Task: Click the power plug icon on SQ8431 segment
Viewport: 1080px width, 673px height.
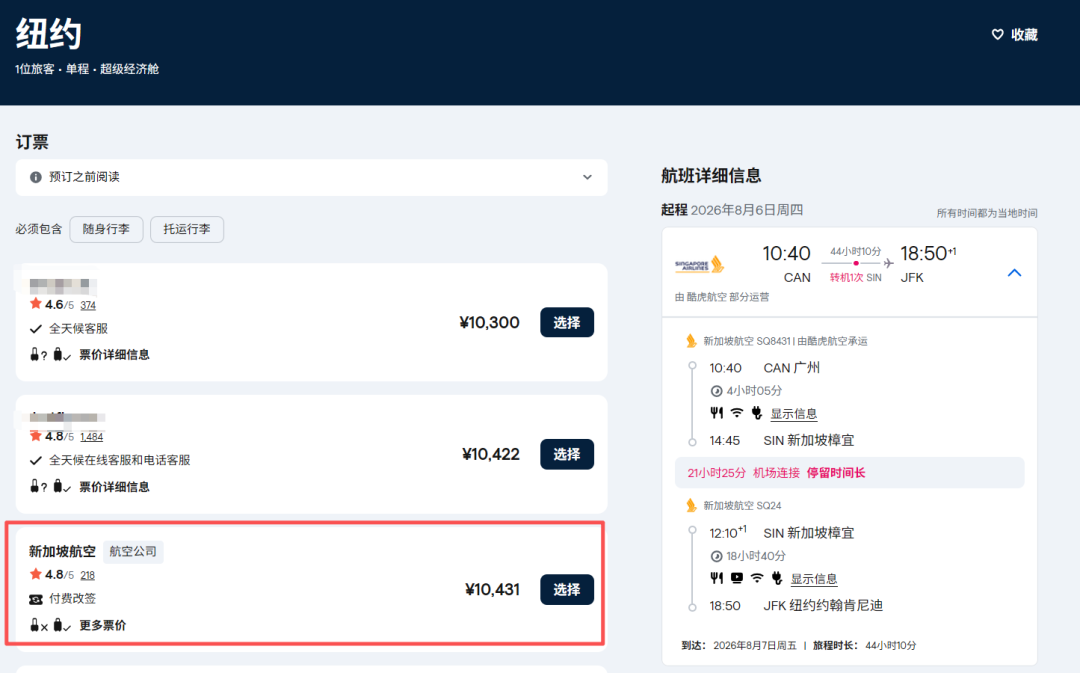Action: 756,413
